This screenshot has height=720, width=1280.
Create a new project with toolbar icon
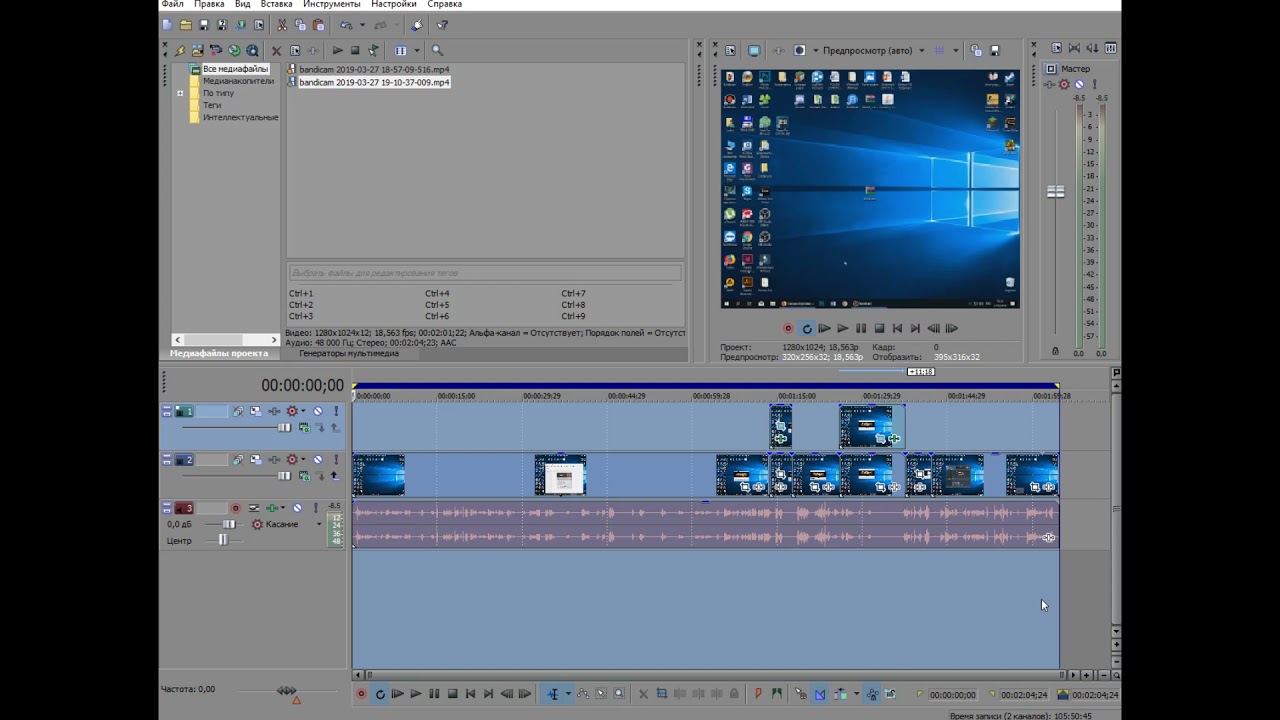click(167, 25)
